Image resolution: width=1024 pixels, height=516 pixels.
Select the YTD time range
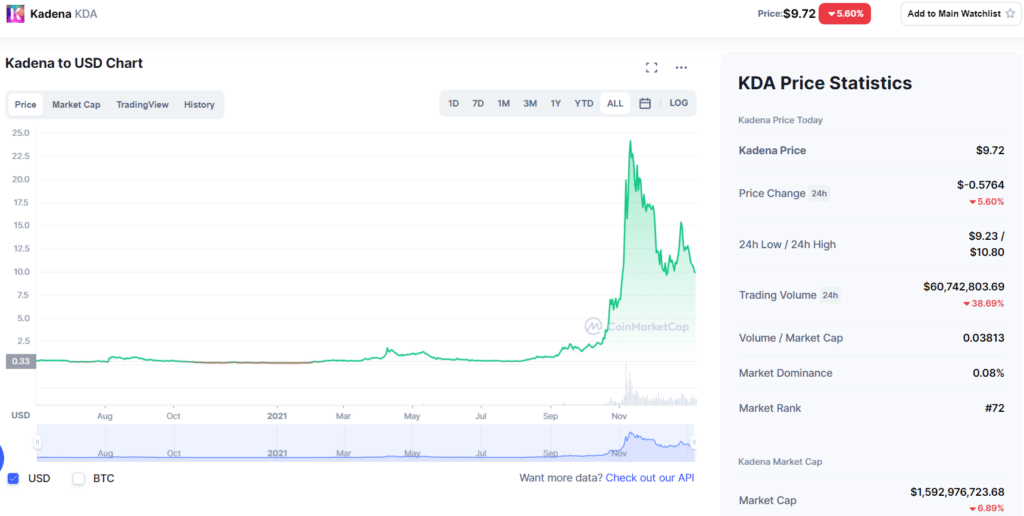pos(584,103)
